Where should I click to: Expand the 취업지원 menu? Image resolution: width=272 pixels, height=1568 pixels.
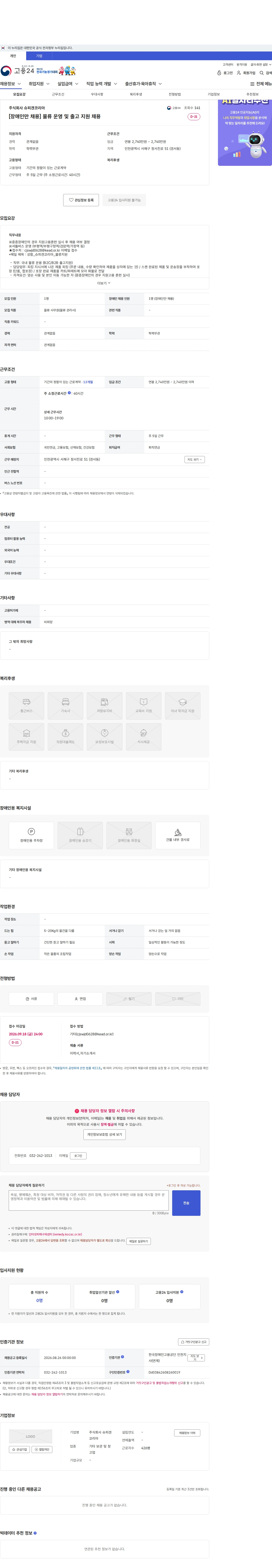(39, 84)
